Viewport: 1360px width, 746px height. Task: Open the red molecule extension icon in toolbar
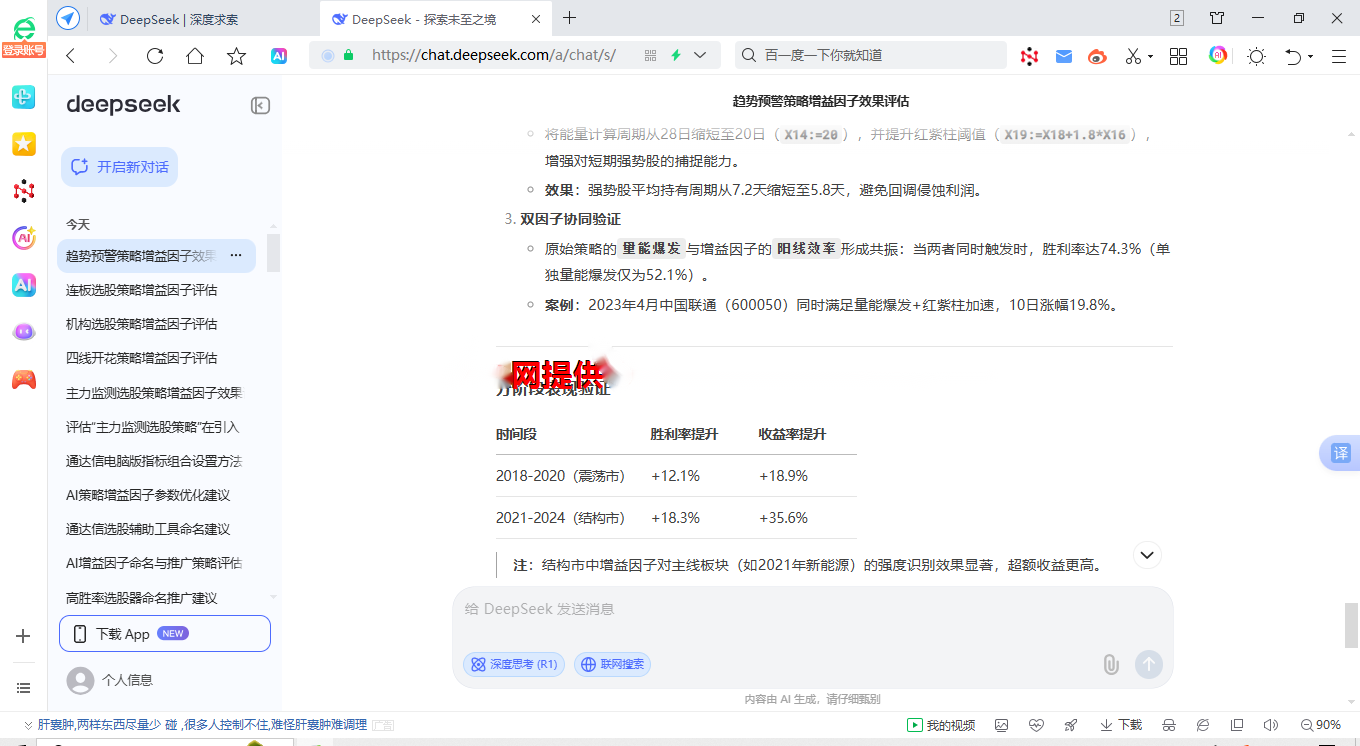[x=1029, y=56]
